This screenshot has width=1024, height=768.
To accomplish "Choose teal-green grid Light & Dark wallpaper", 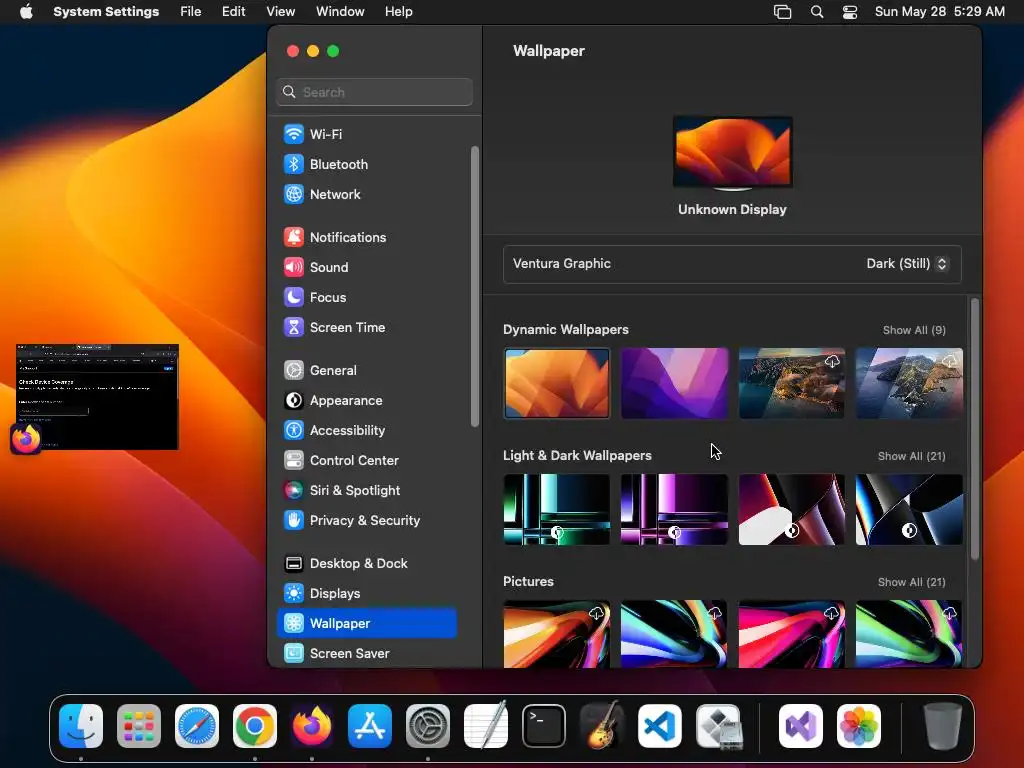I will (557, 509).
